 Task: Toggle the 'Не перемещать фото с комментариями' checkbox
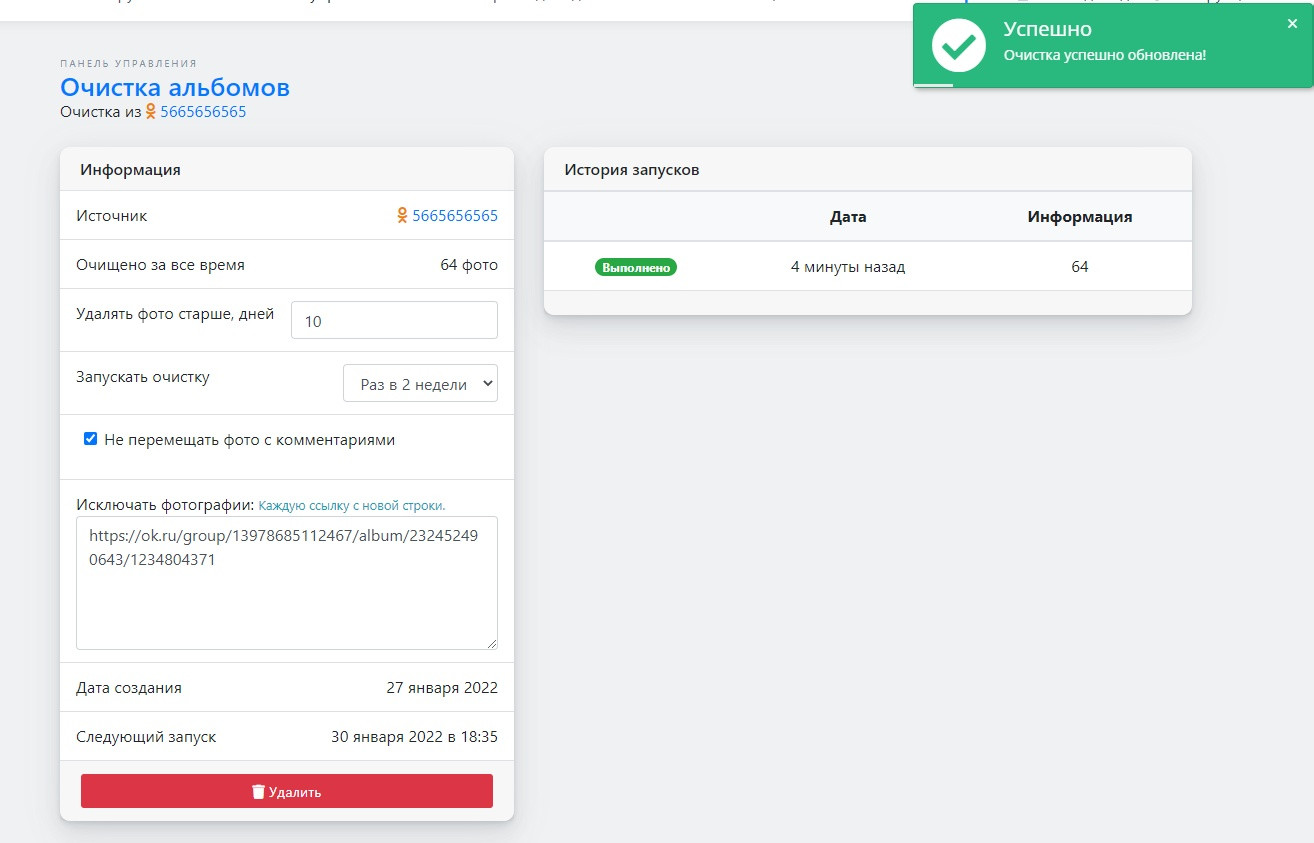(91, 439)
